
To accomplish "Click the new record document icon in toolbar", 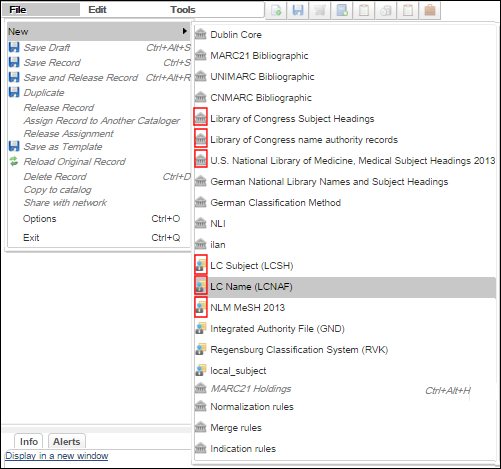I will (276, 10).
